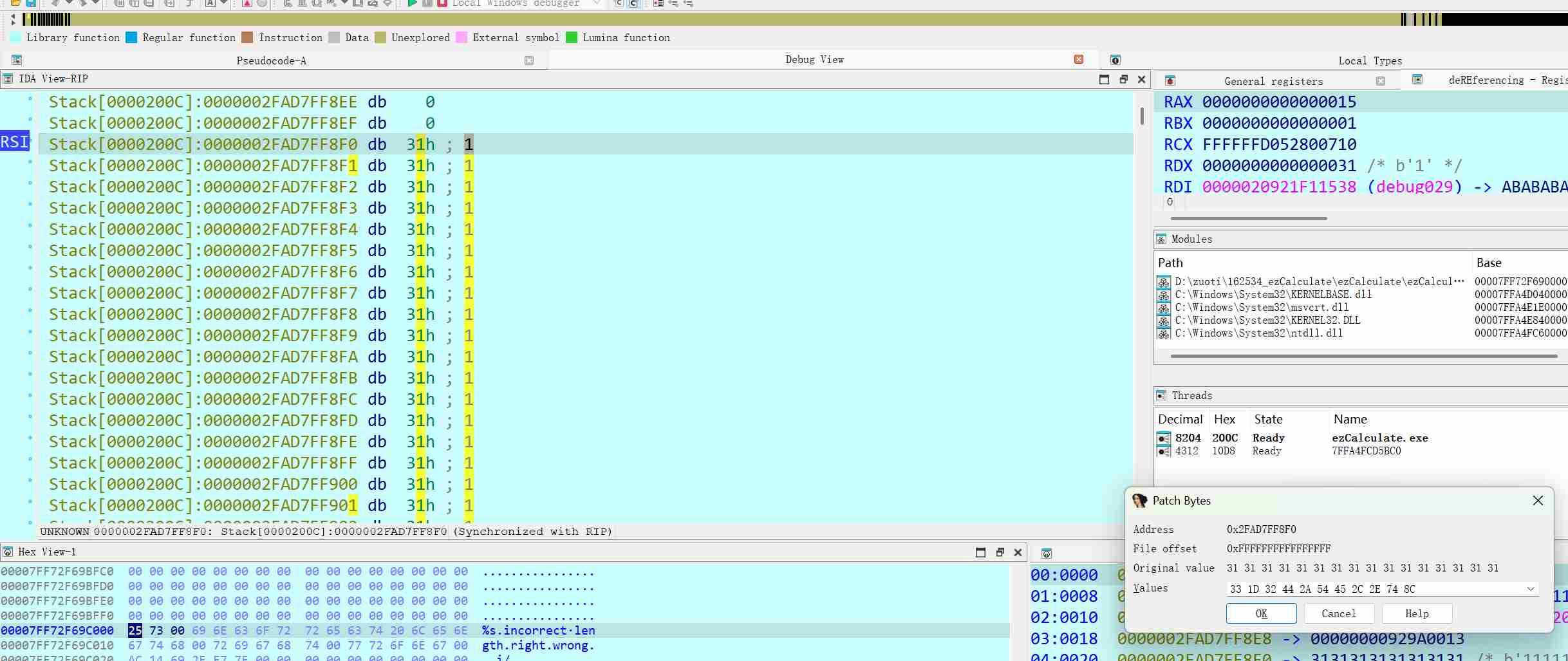
Task: Click the General registers tab icon
Action: click(x=1170, y=81)
